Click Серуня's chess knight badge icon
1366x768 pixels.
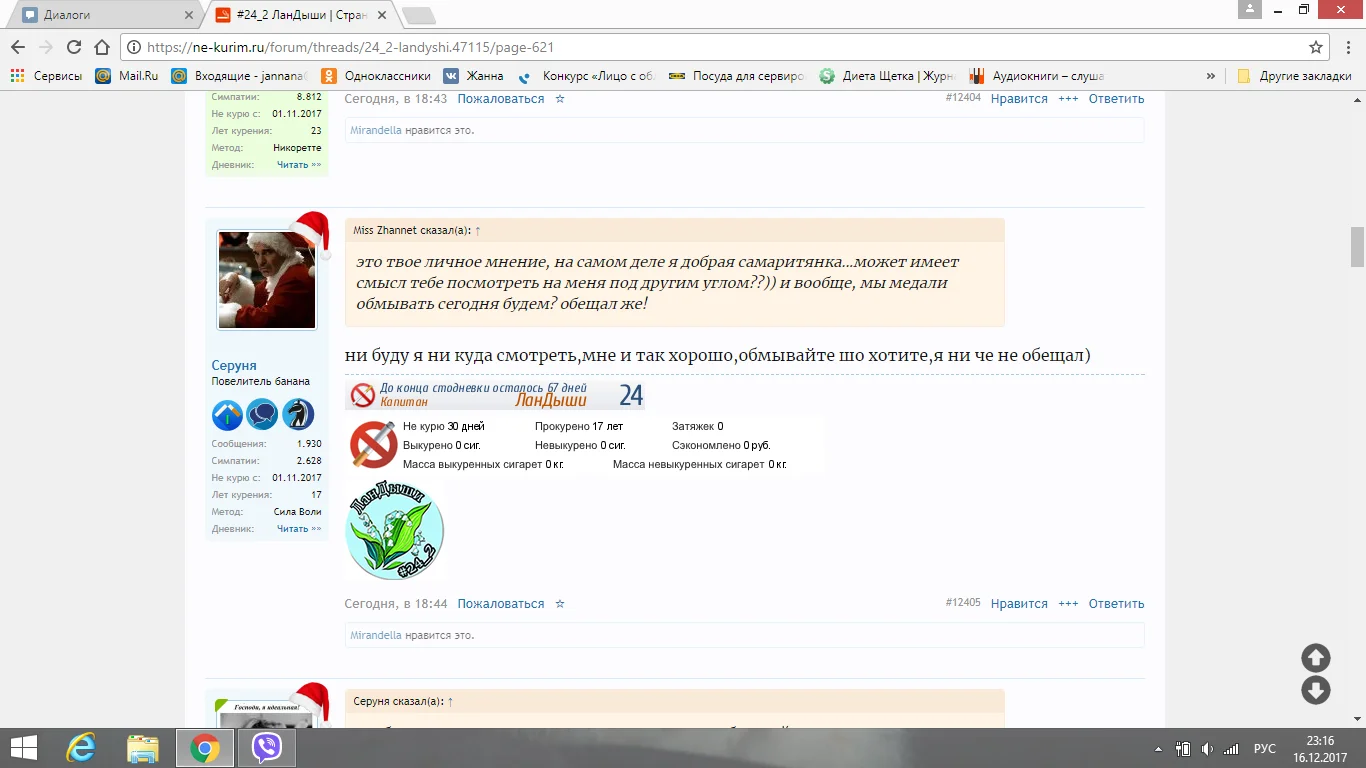pos(298,414)
